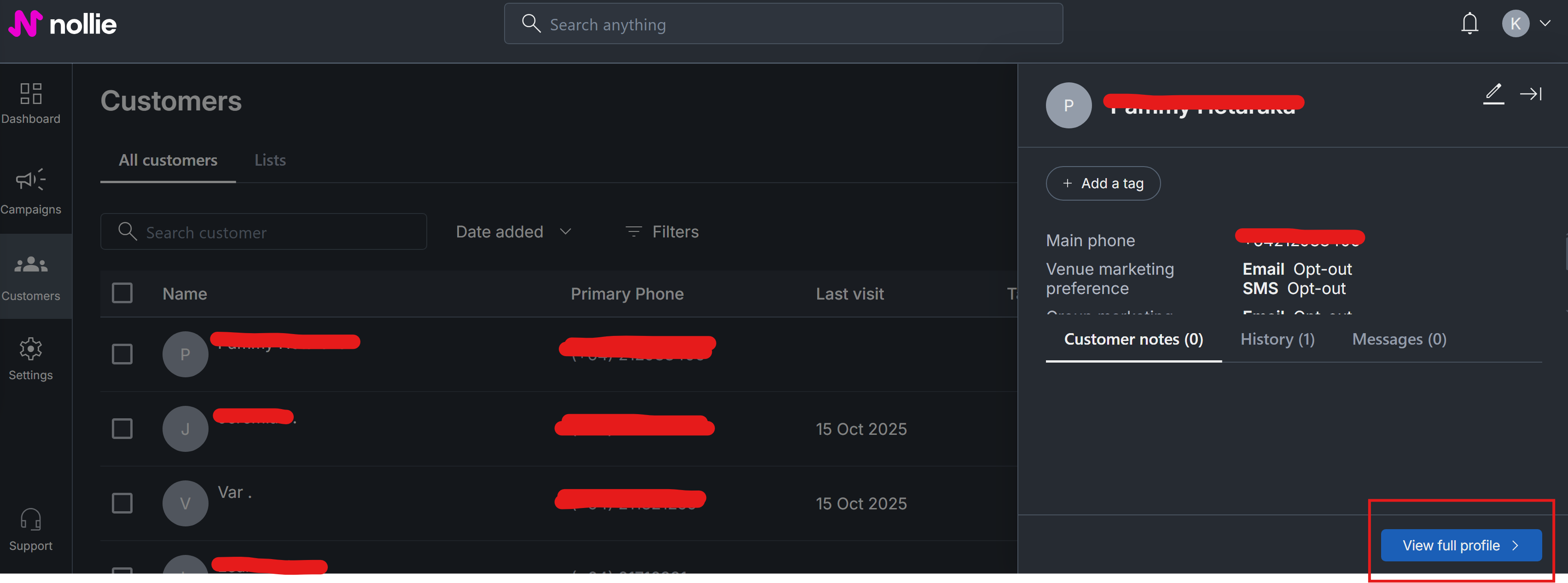This screenshot has height=583, width=1568.
Task: Click the Filters icon button
Action: [662, 232]
